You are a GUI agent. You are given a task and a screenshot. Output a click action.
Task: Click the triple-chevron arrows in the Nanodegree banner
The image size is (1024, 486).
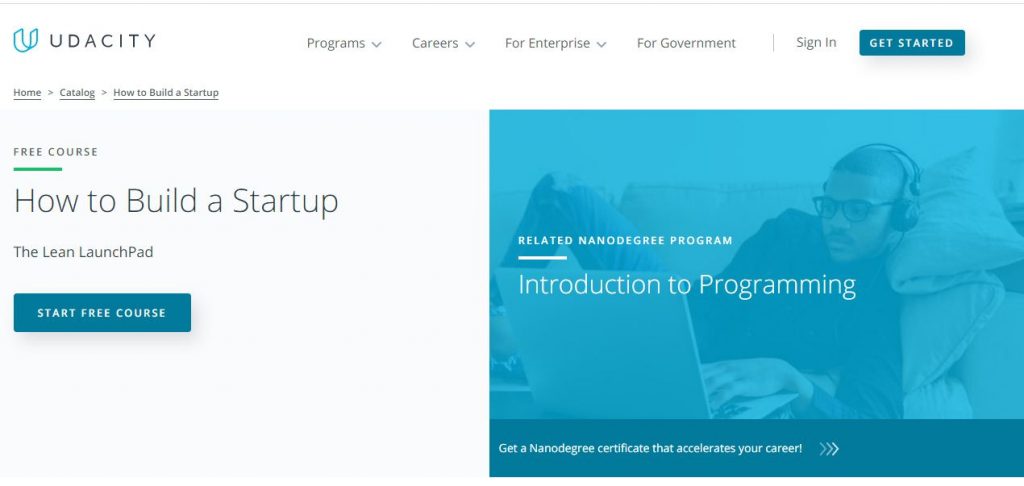coord(829,449)
